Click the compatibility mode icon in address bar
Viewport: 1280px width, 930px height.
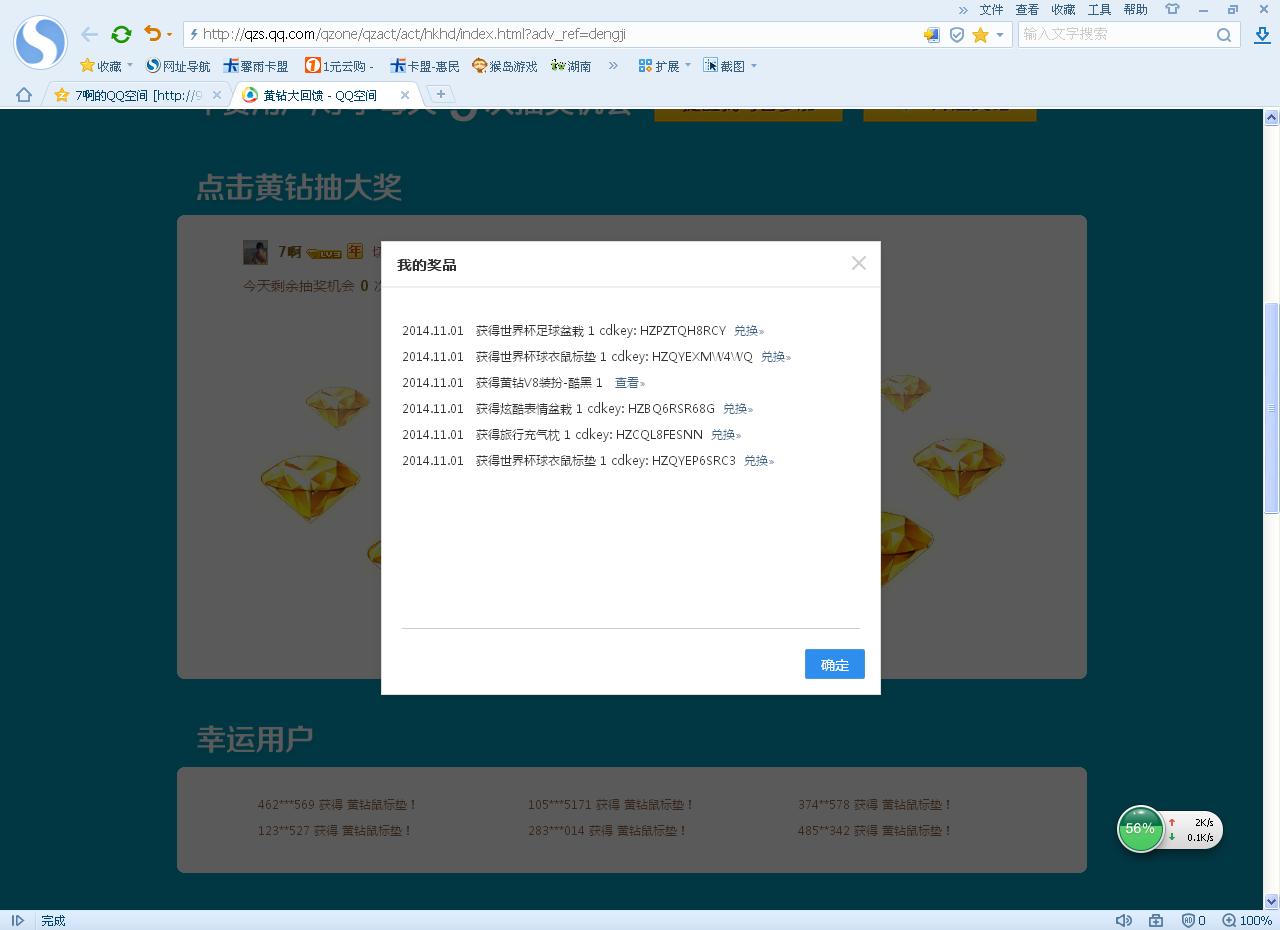click(x=932, y=35)
